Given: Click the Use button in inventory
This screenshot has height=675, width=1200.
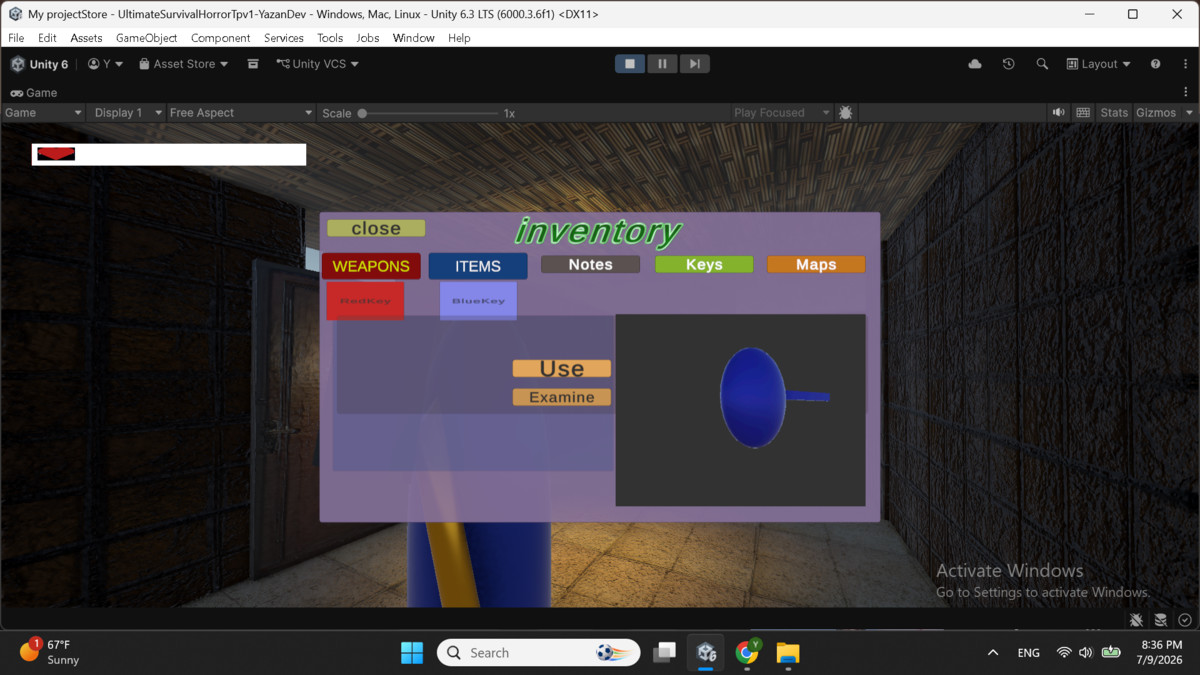Looking at the screenshot, I should pos(562,369).
